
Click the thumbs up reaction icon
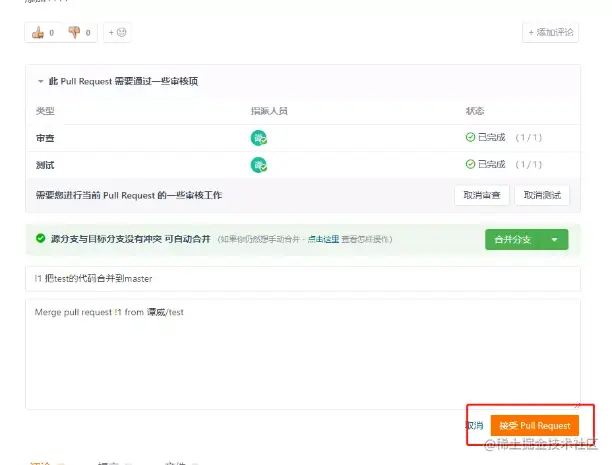tap(38, 32)
